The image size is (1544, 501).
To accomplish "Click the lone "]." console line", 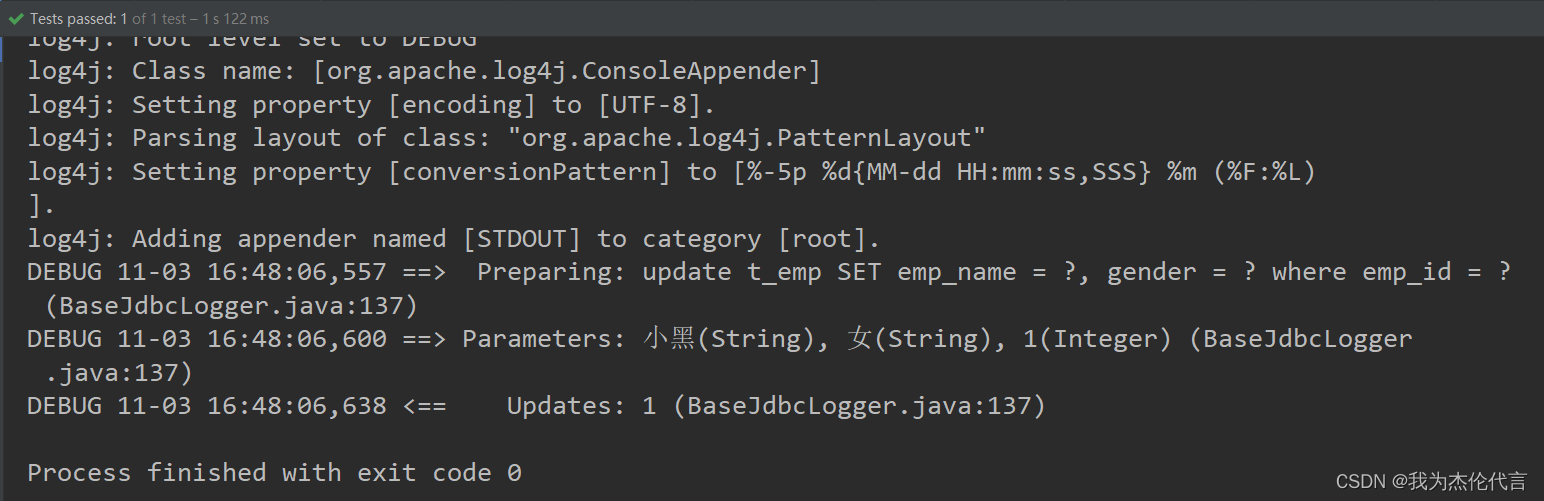I will point(41,206).
